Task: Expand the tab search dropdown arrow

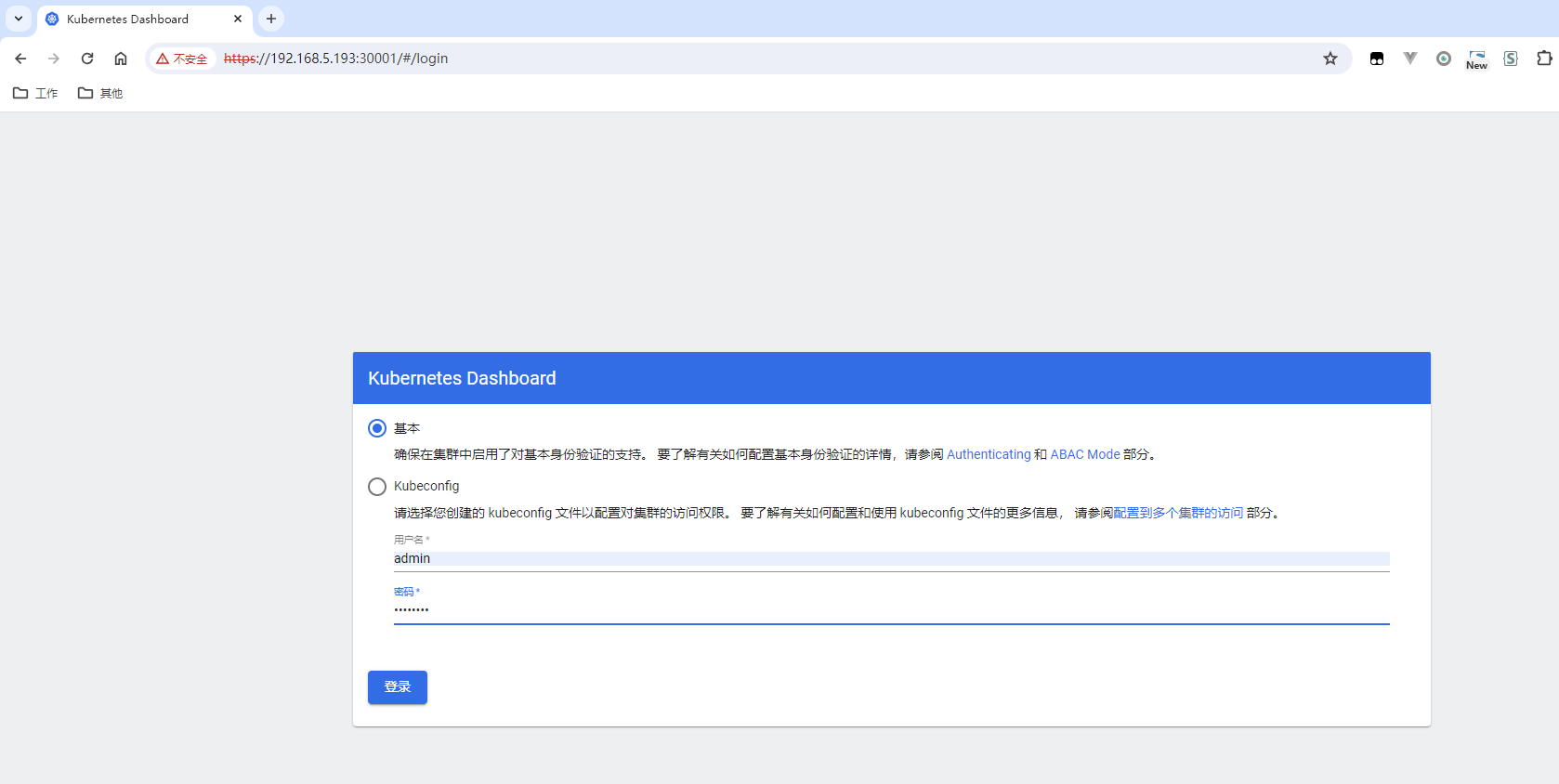Action: pos(19,19)
